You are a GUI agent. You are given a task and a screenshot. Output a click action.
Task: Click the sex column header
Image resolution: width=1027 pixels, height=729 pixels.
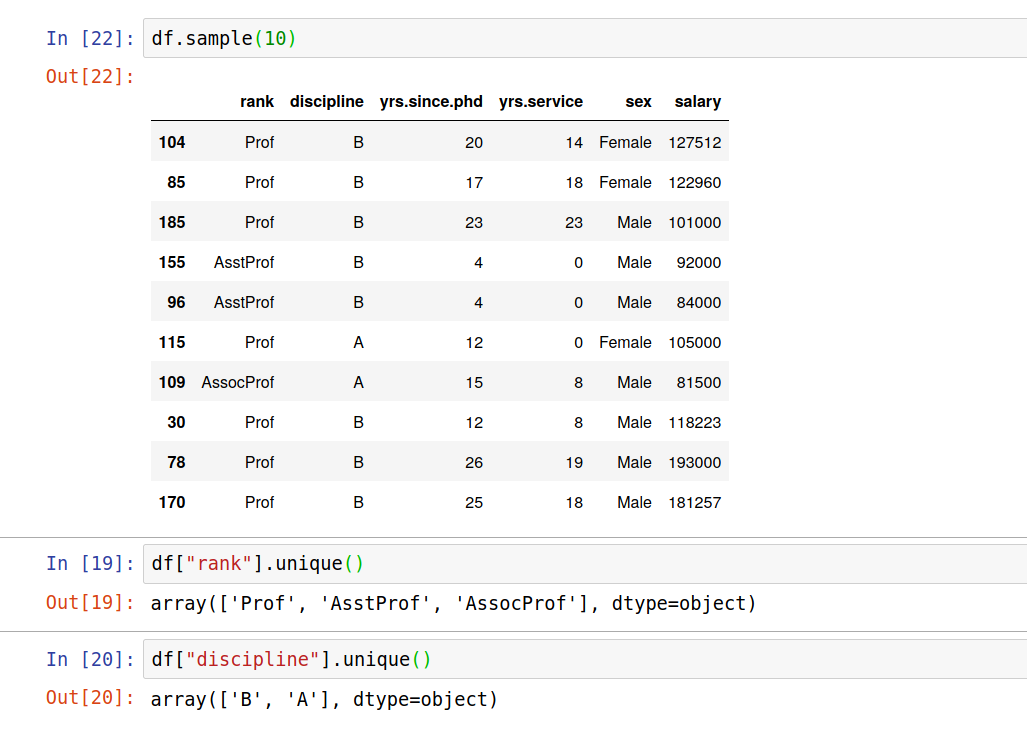coord(637,101)
